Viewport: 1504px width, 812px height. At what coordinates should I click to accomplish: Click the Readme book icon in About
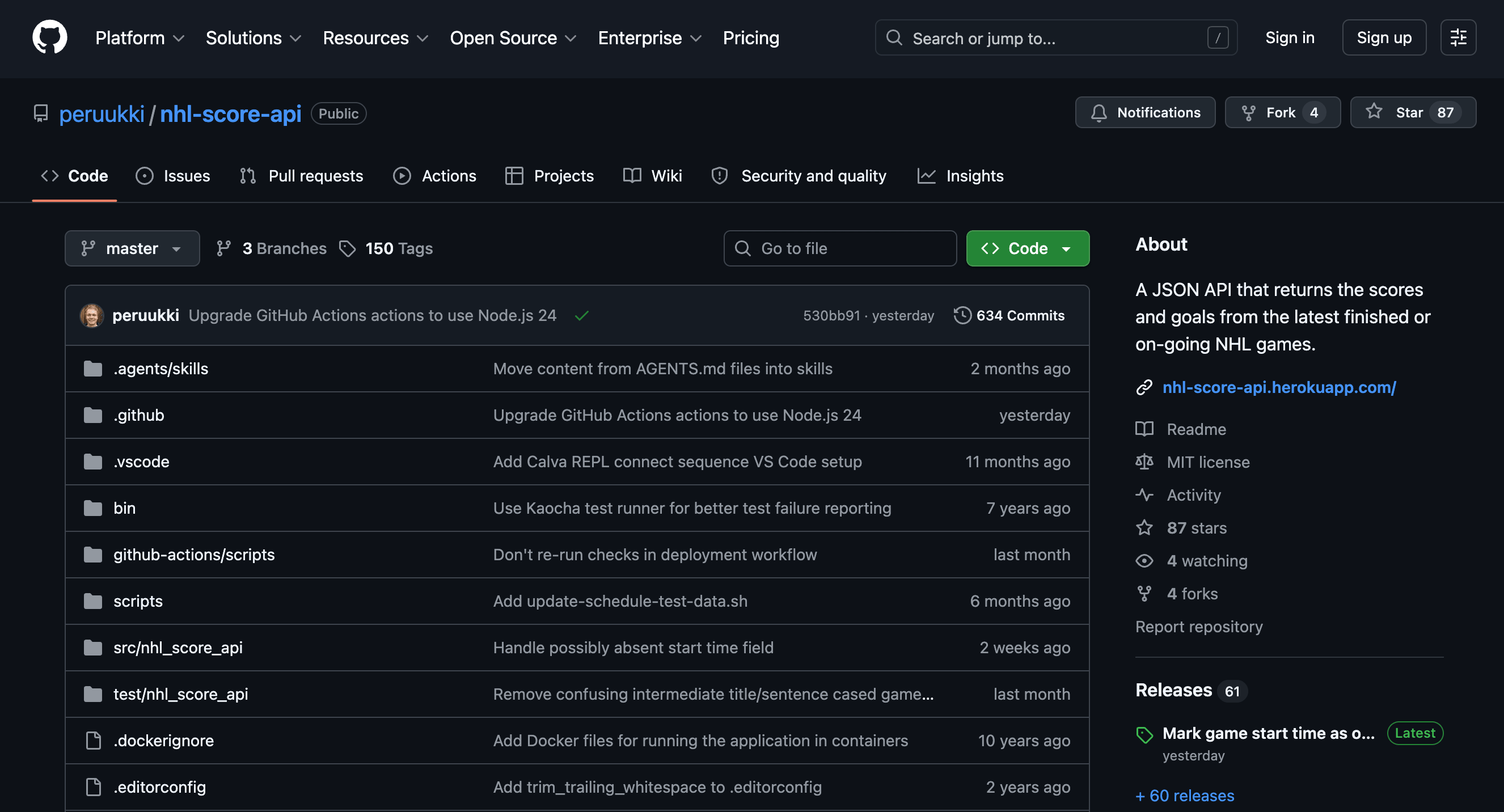coord(1144,429)
